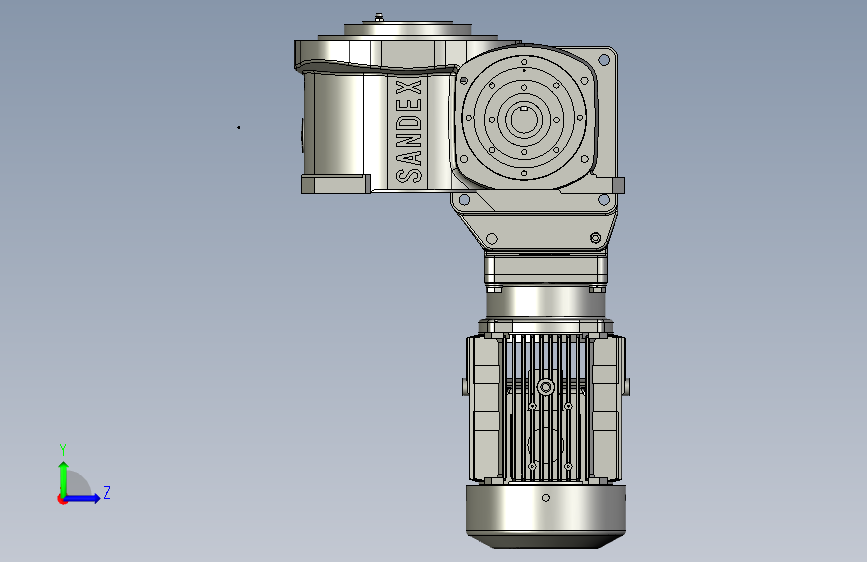Select the cylindrical coupling collar above the motor

(x=546, y=301)
